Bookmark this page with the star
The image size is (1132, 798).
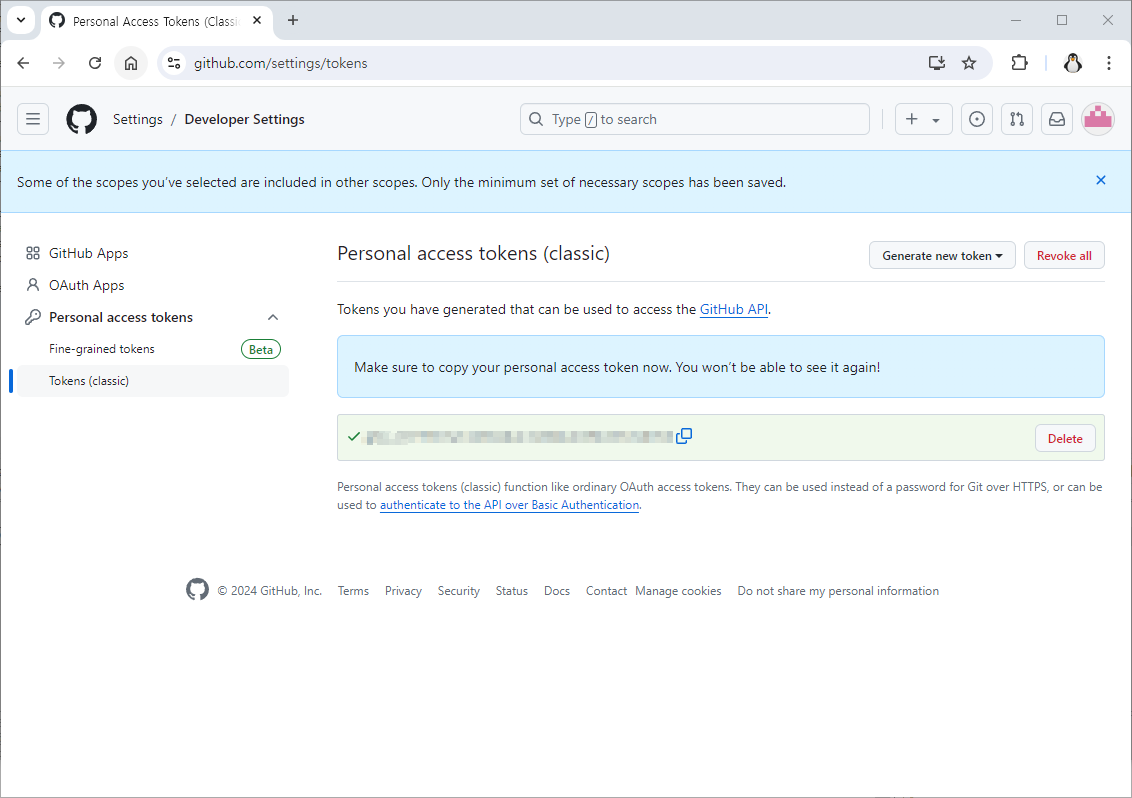click(x=969, y=63)
